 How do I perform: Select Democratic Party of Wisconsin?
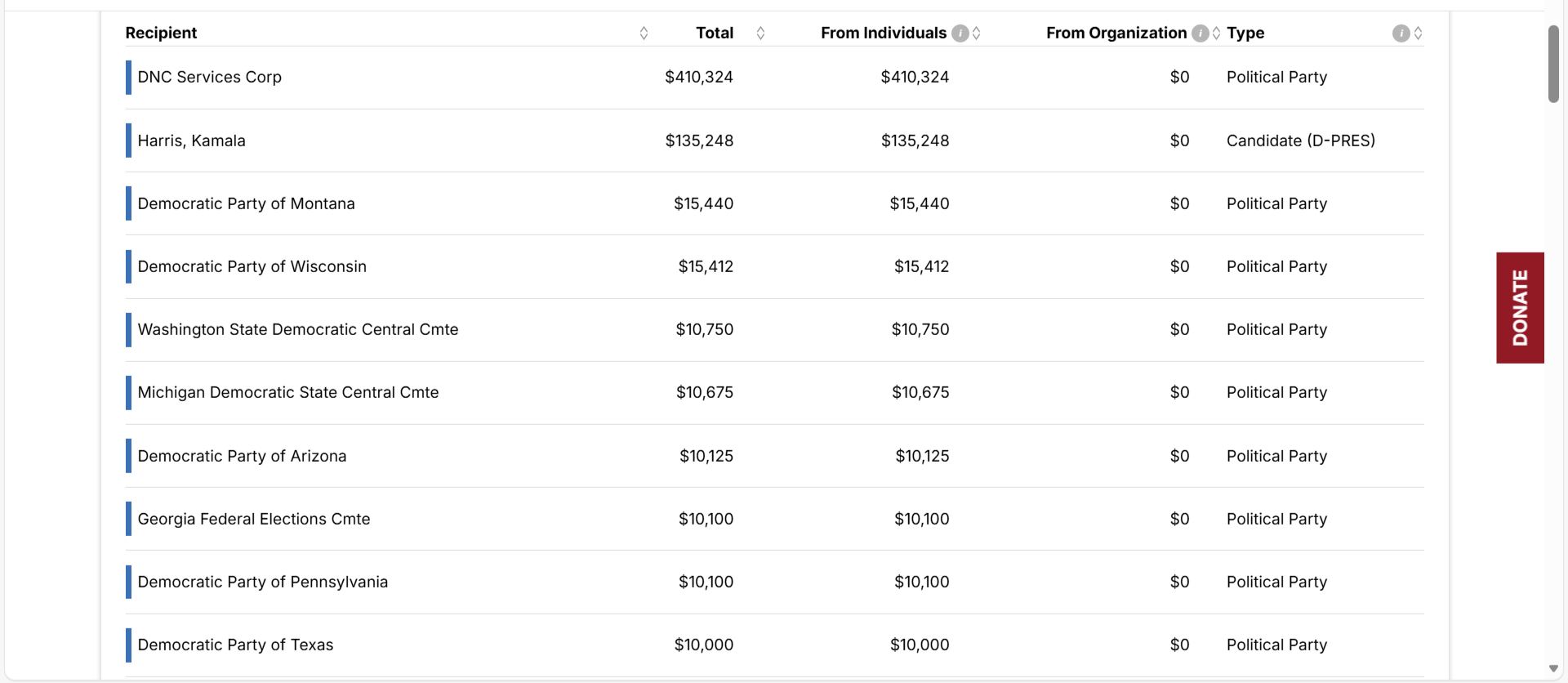pos(252,266)
